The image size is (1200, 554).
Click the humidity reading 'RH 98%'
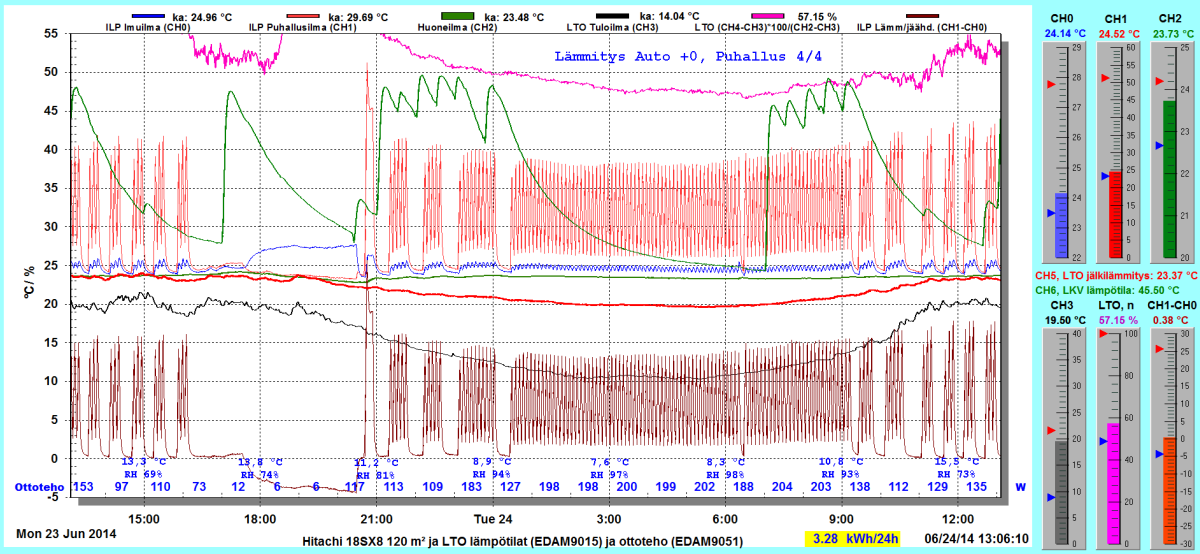tap(726, 474)
